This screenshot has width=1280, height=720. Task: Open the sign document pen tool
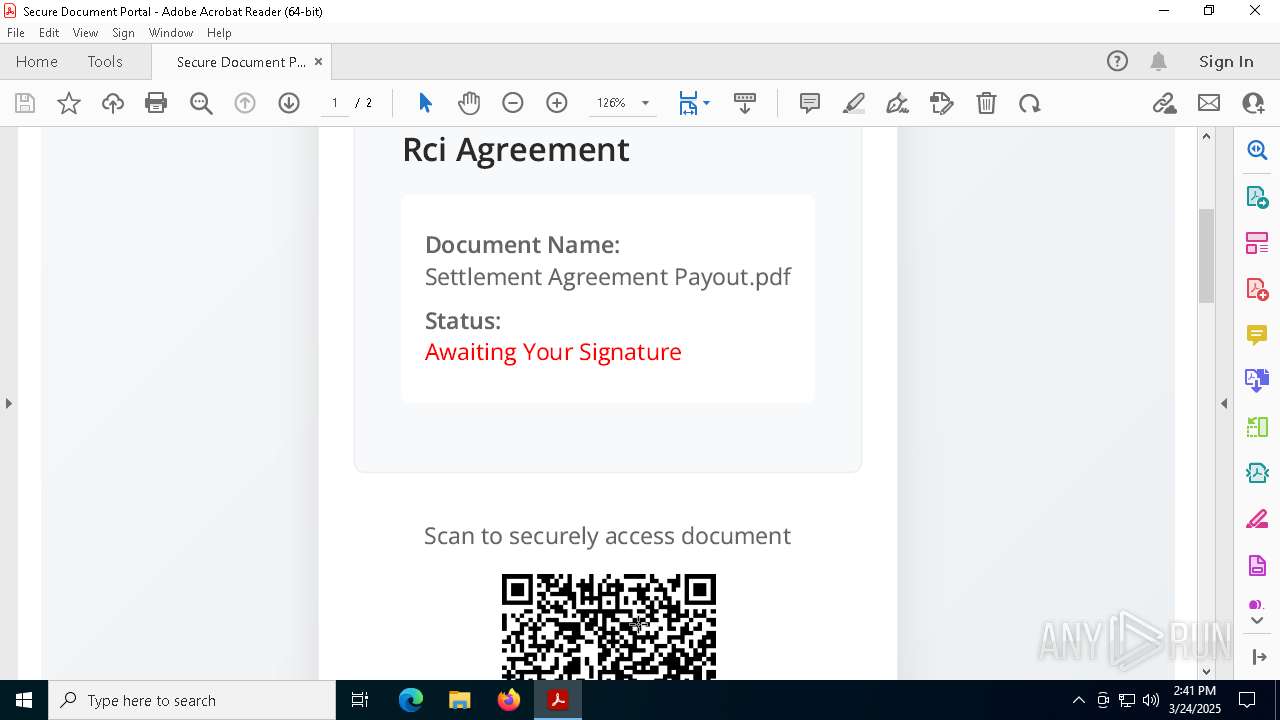(x=898, y=103)
